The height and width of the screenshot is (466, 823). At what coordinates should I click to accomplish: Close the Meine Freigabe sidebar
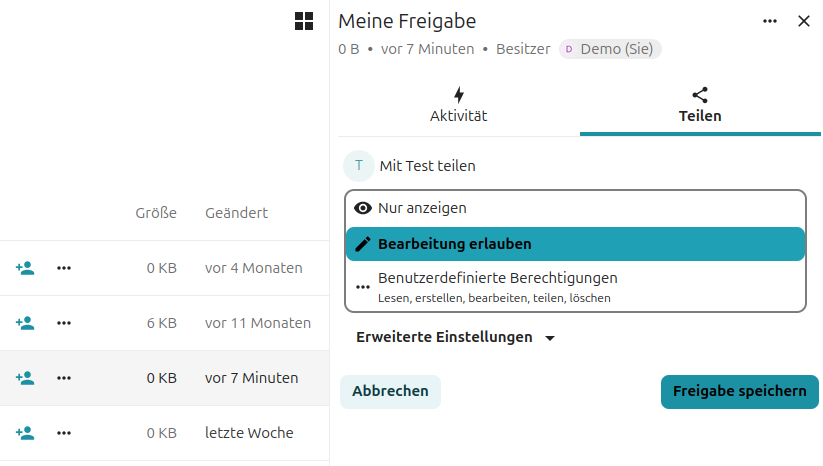click(804, 21)
